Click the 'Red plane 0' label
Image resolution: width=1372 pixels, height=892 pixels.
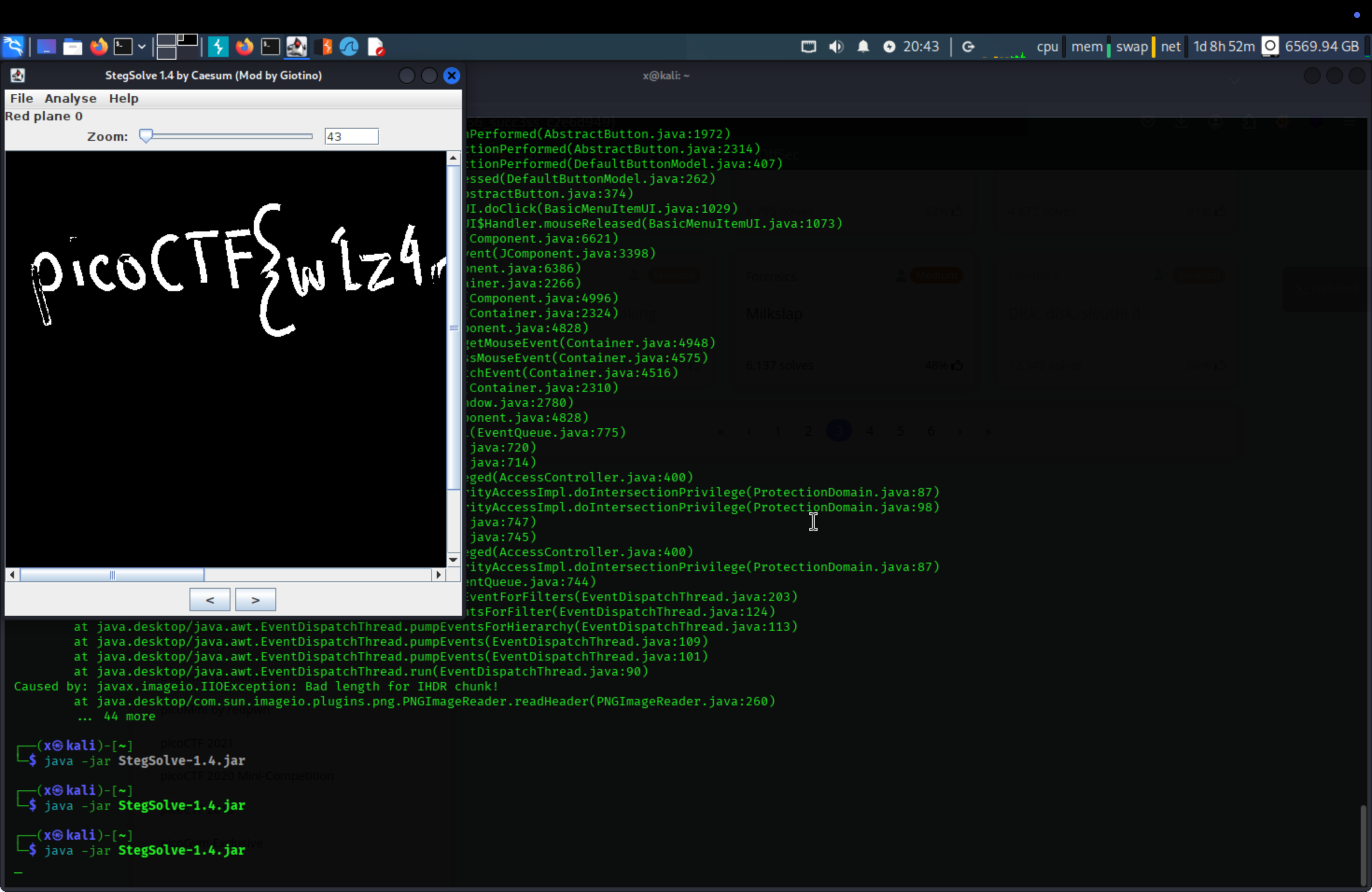(x=44, y=116)
